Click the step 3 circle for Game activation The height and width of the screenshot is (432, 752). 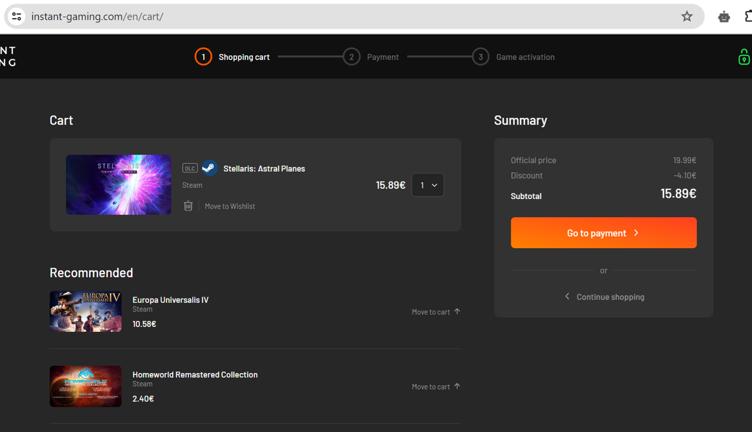[480, 57]
